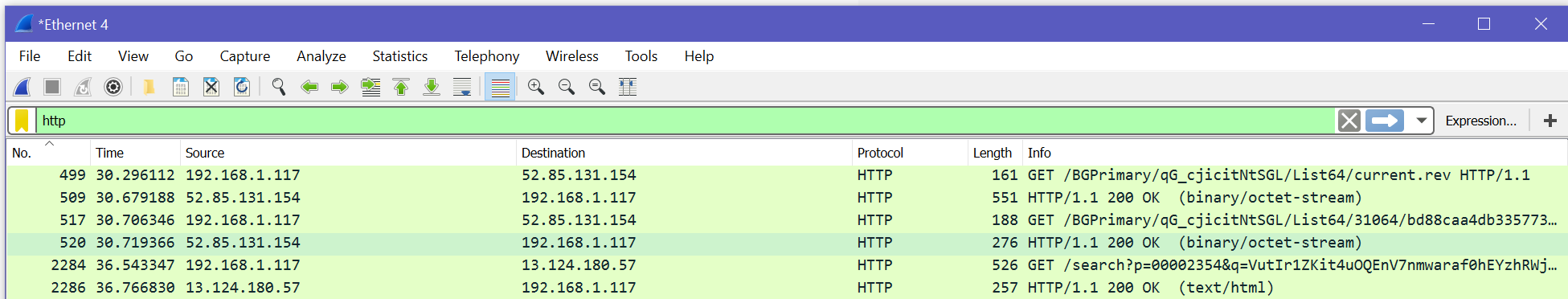This screenshot has width=1568, height=299.
Task: Apply the display filter arrow button
Action: point(1385,121)
